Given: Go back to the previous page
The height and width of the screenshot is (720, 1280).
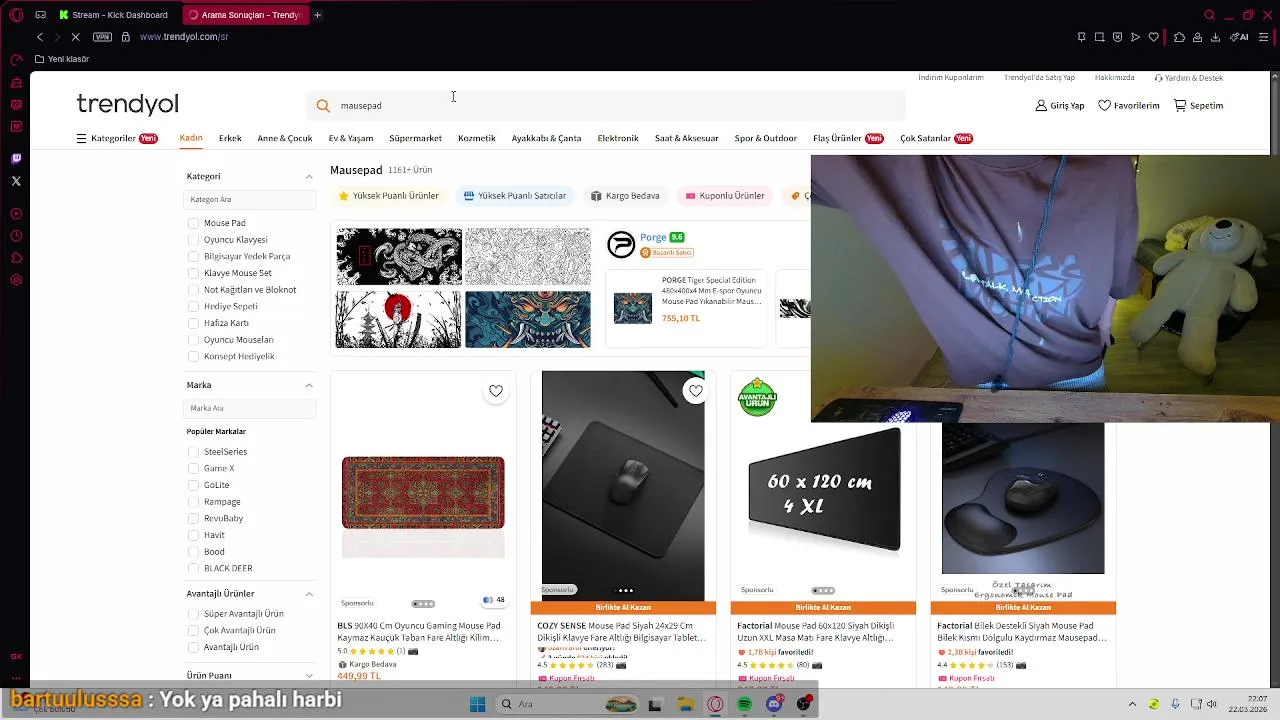Looking at the screenshot, I should coord(40,37).
